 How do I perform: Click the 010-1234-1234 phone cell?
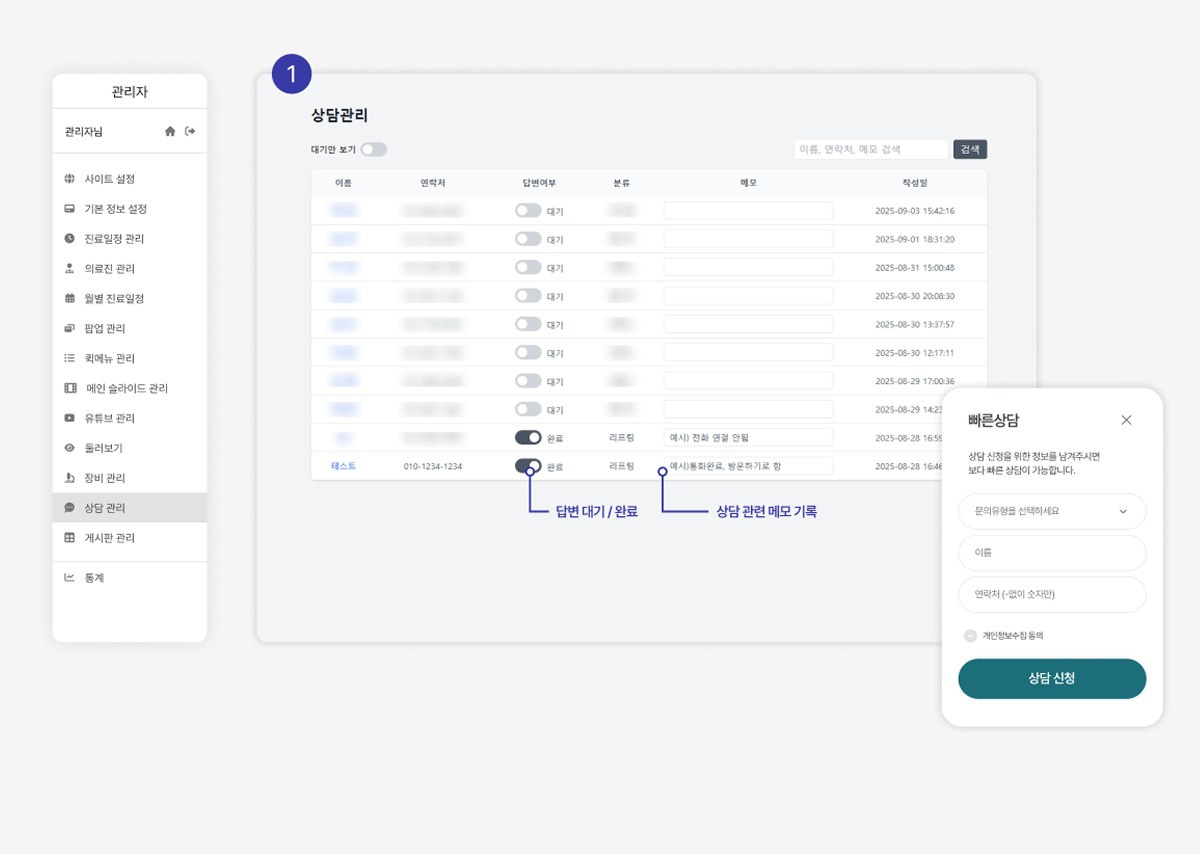[x=433, y=466]
